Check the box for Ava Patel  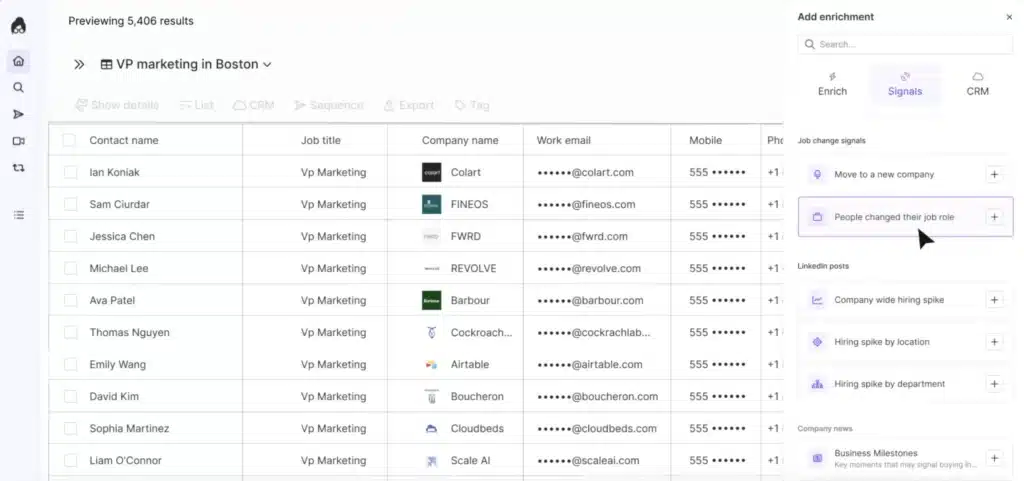coord(71,300)
